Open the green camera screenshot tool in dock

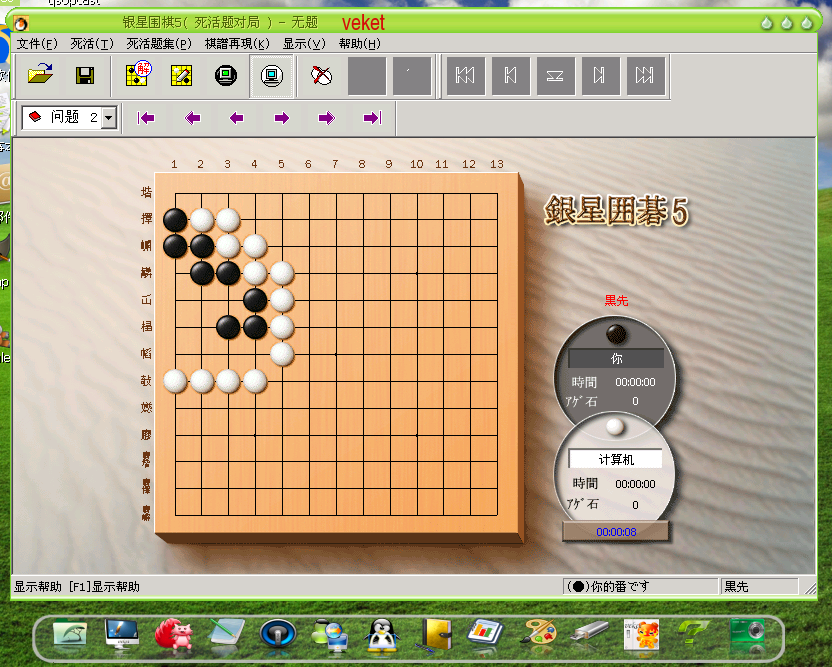pyautogui.click(x=747, y=633)
